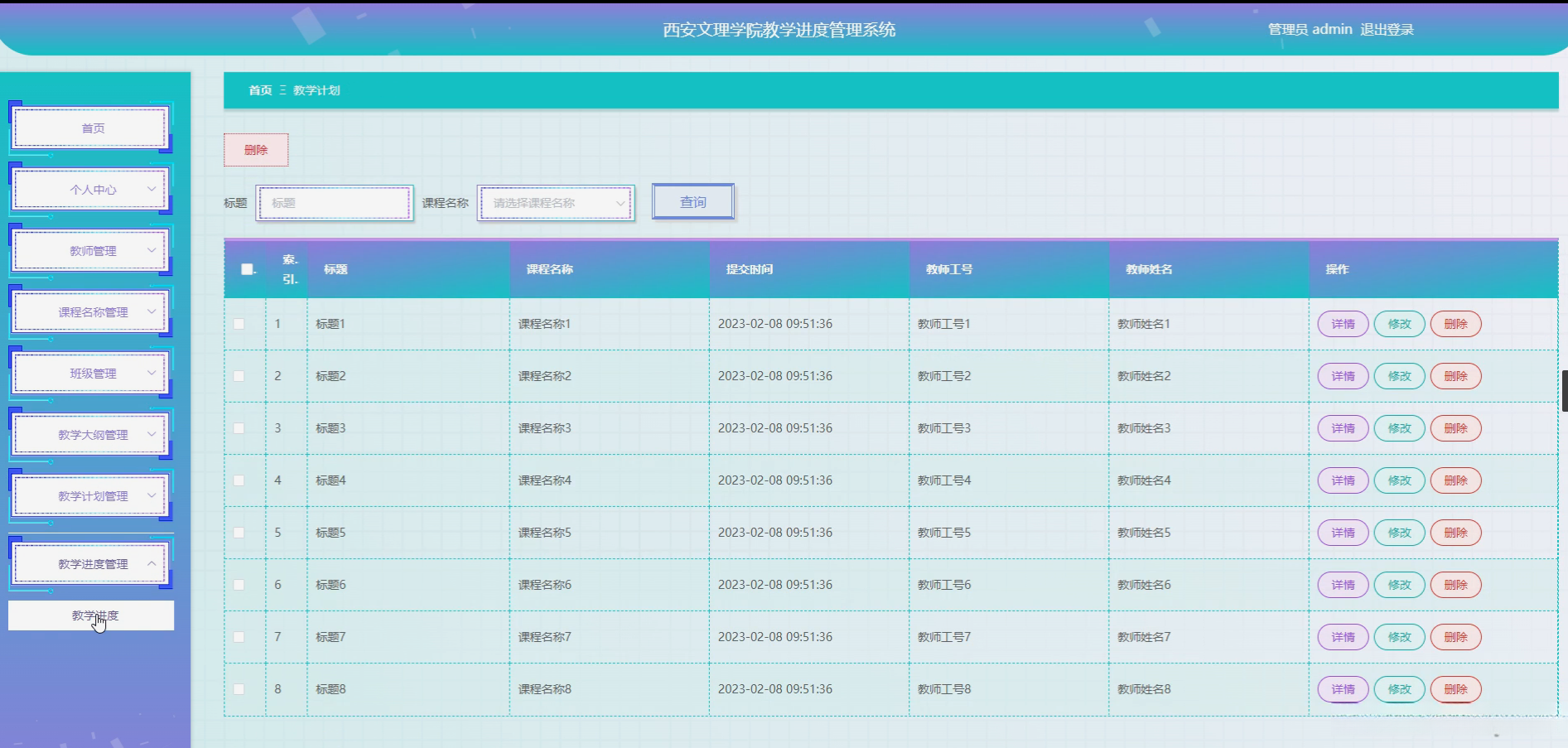This screenshot has height=748, width=1568.
Task: View 详情 for row 标题7
Action: tap(1343, 637)
